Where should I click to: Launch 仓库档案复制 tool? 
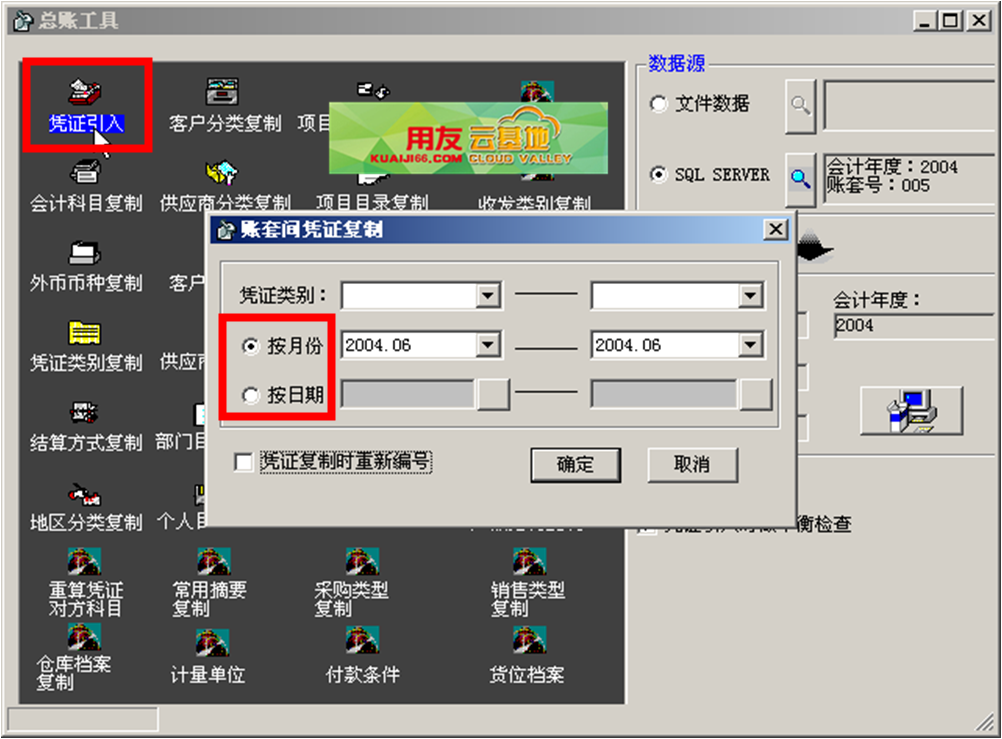click(74, 658)
